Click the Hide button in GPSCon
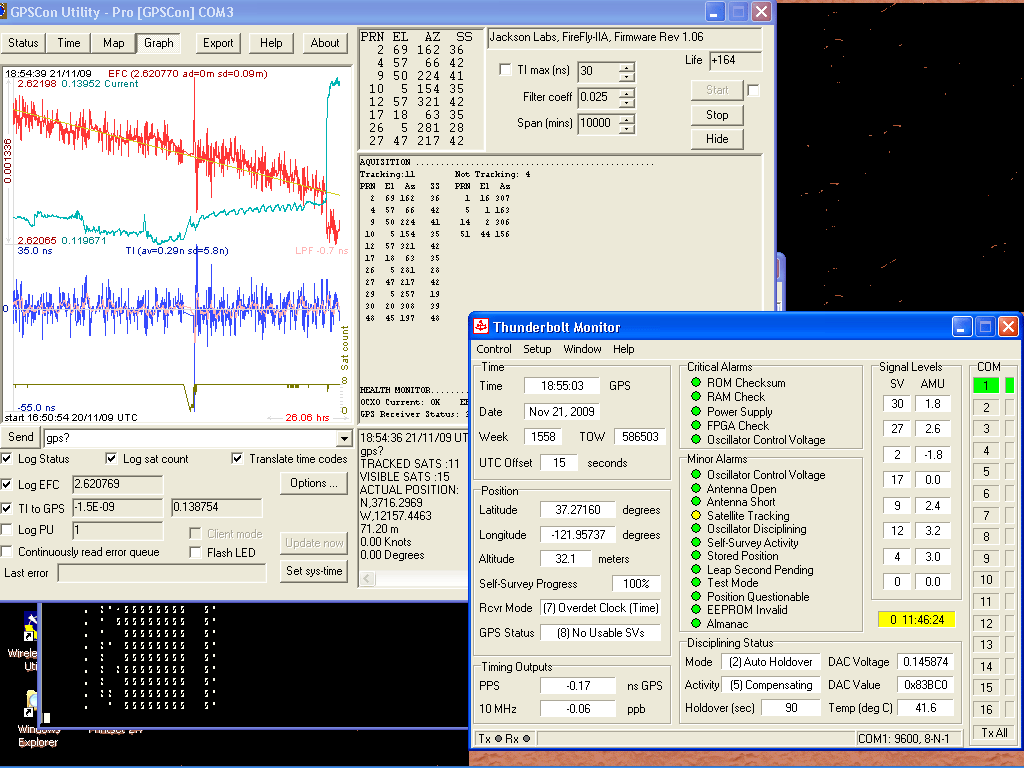Screen dimensions: 1024x768 [716, 138]
